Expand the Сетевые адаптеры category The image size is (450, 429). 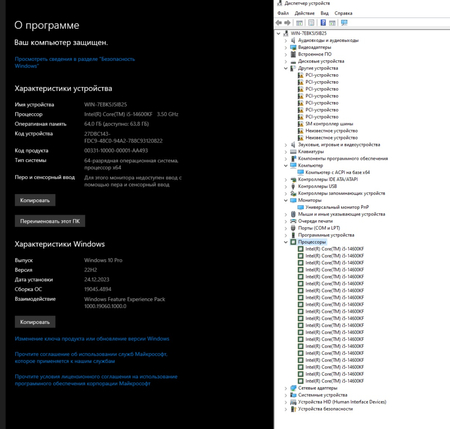[286, 388]
